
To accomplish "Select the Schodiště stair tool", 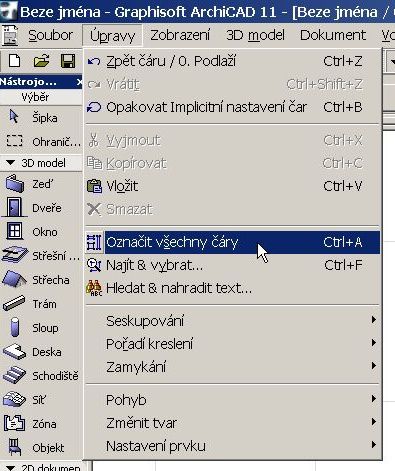I will [x=40, y=376].
